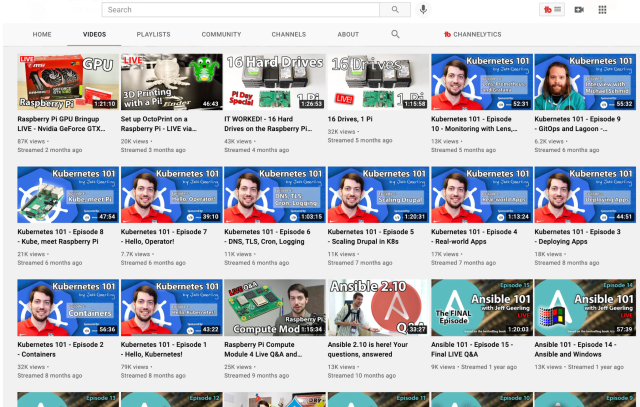Open the Community tab
Viewport: 640px width, 407px height.
(x=221, y=34)
